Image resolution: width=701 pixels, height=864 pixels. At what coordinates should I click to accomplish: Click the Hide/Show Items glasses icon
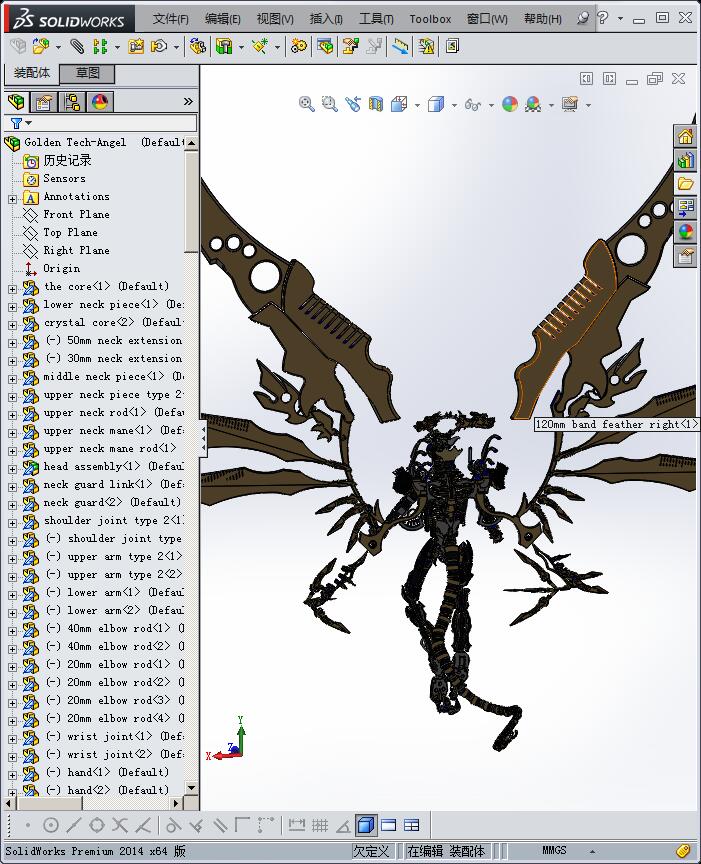473,104
